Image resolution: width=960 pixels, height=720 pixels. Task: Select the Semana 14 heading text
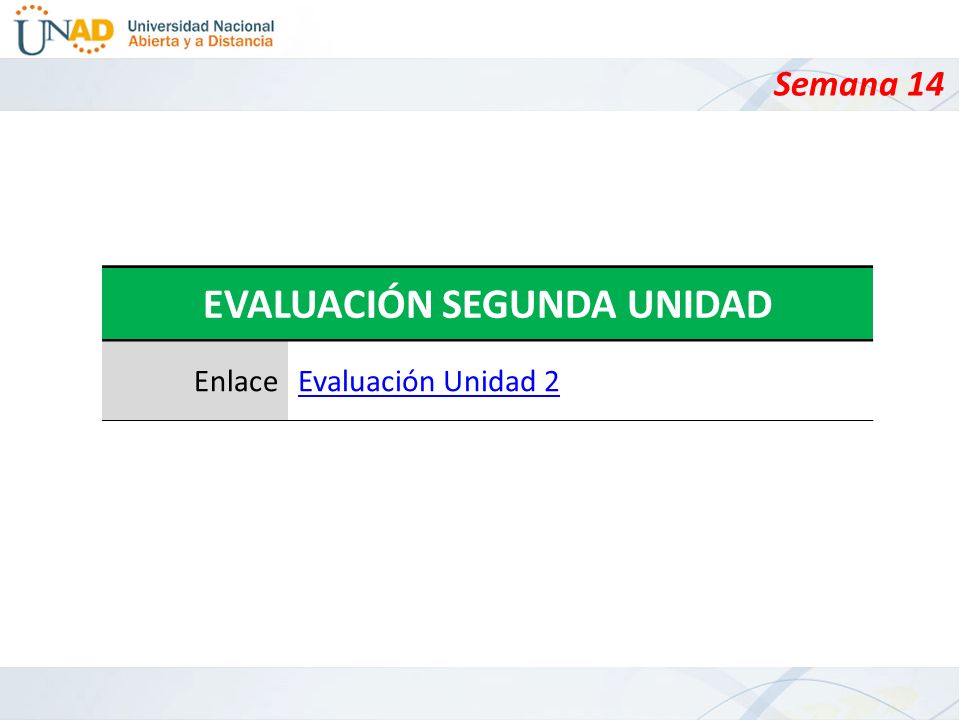point(858,84)
